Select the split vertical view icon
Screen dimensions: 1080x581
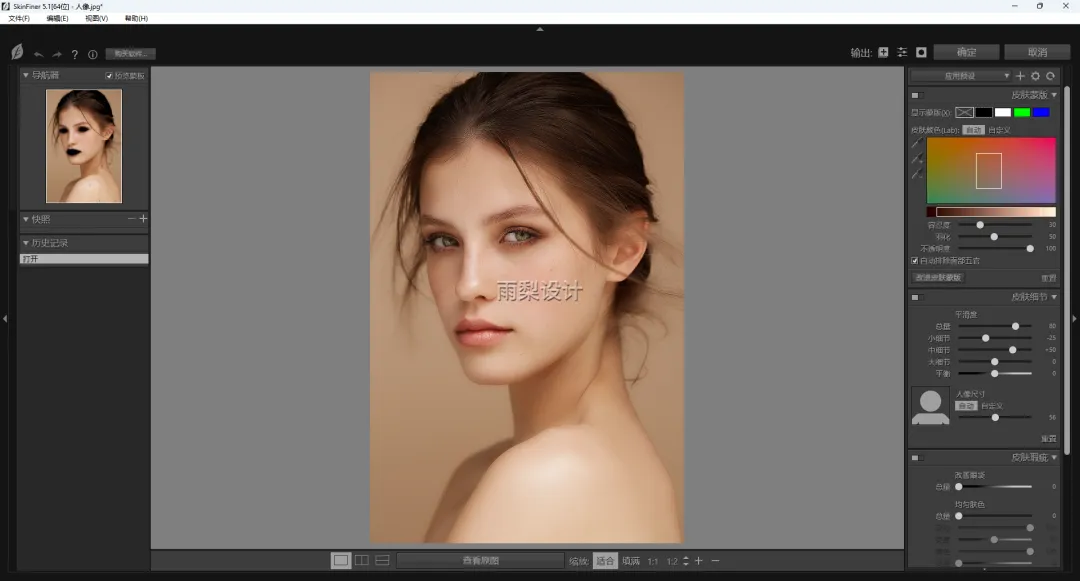coord(362,560)
